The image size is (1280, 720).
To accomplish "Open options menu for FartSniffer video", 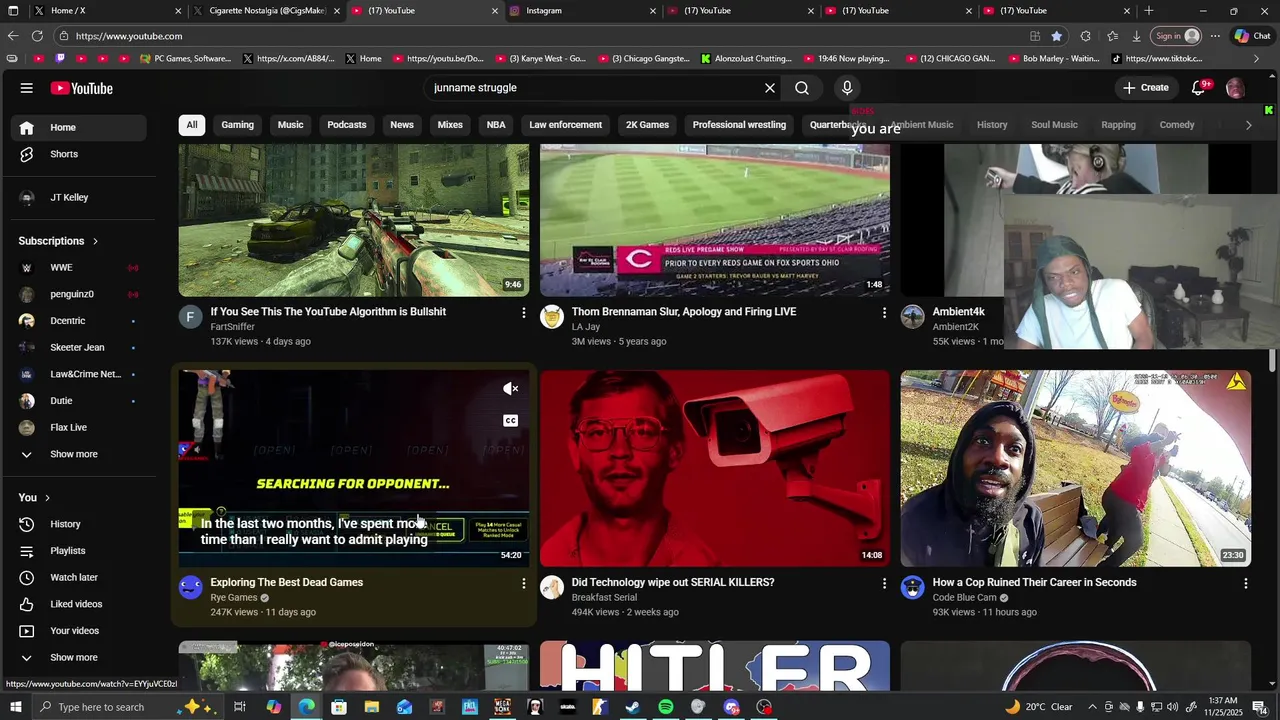I will click(x=523, y=313).
